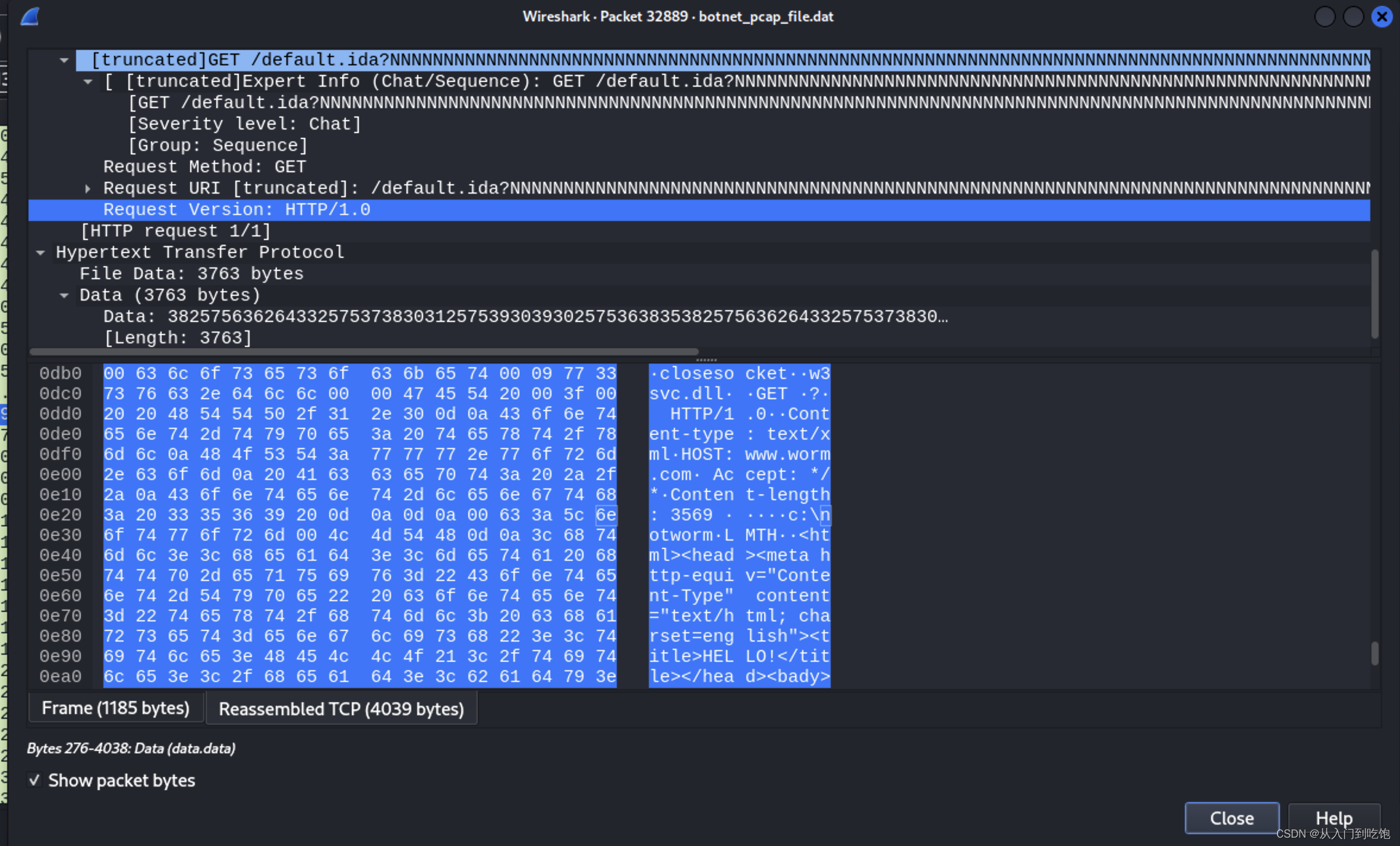Switch to Frame (1185 bytes) tab

pos(116,708)
